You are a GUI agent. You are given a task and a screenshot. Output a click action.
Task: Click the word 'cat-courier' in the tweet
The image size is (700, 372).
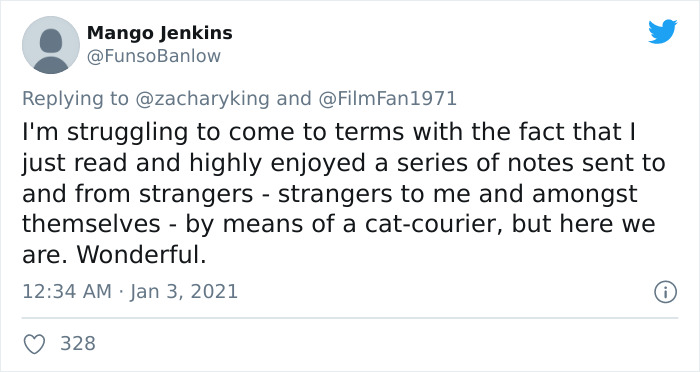coord(435,224)
